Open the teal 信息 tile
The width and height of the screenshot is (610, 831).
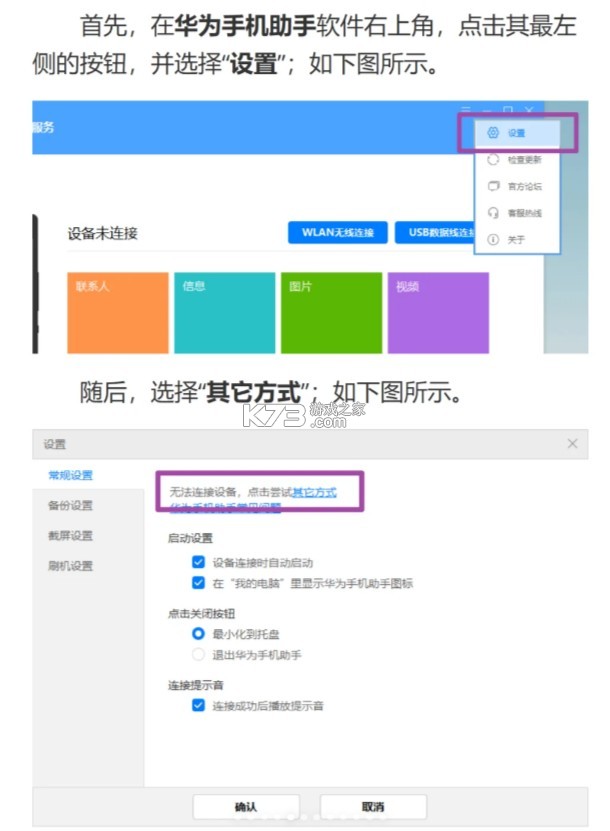click(225, 313)
